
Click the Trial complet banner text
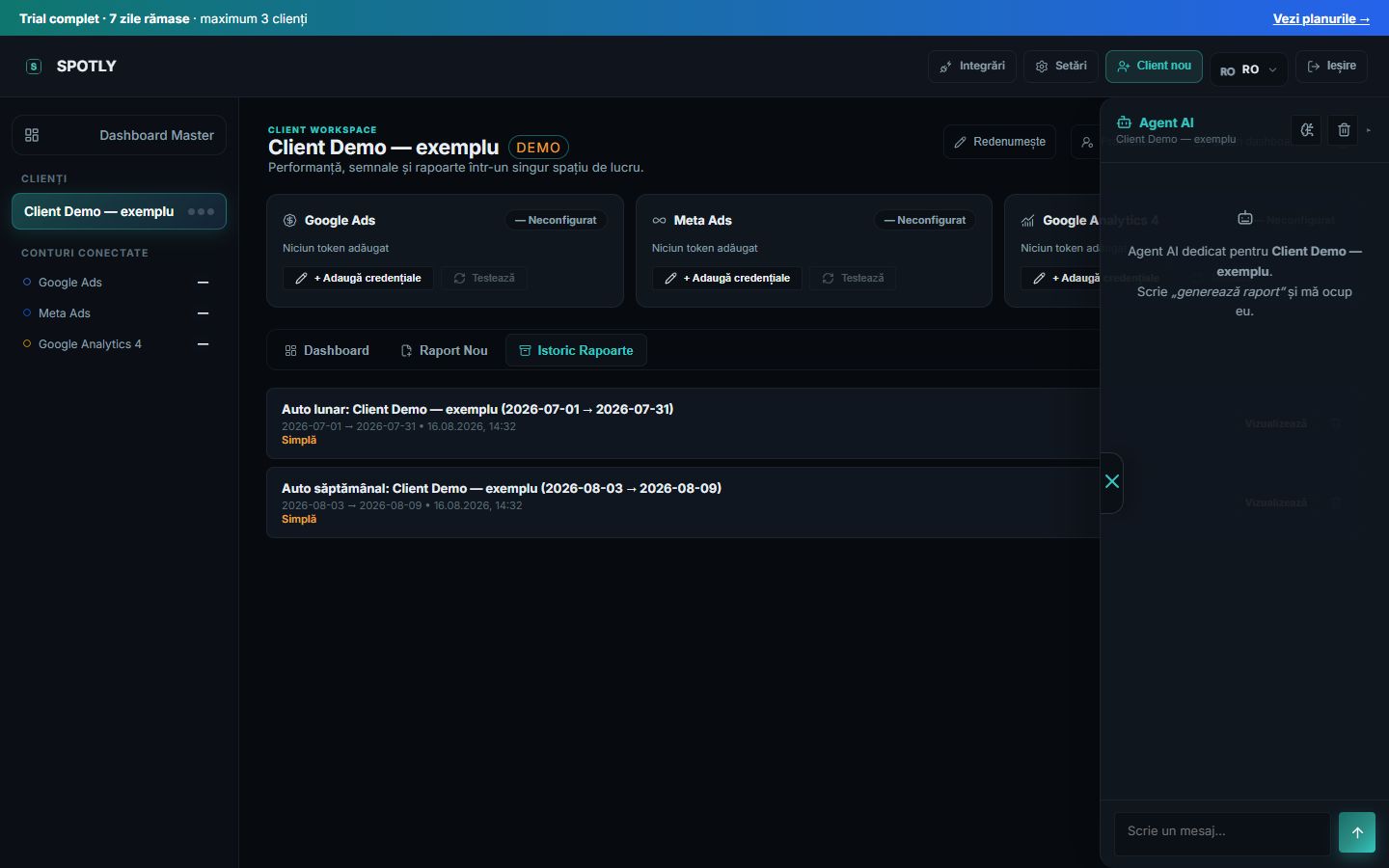tap(163, 18)
